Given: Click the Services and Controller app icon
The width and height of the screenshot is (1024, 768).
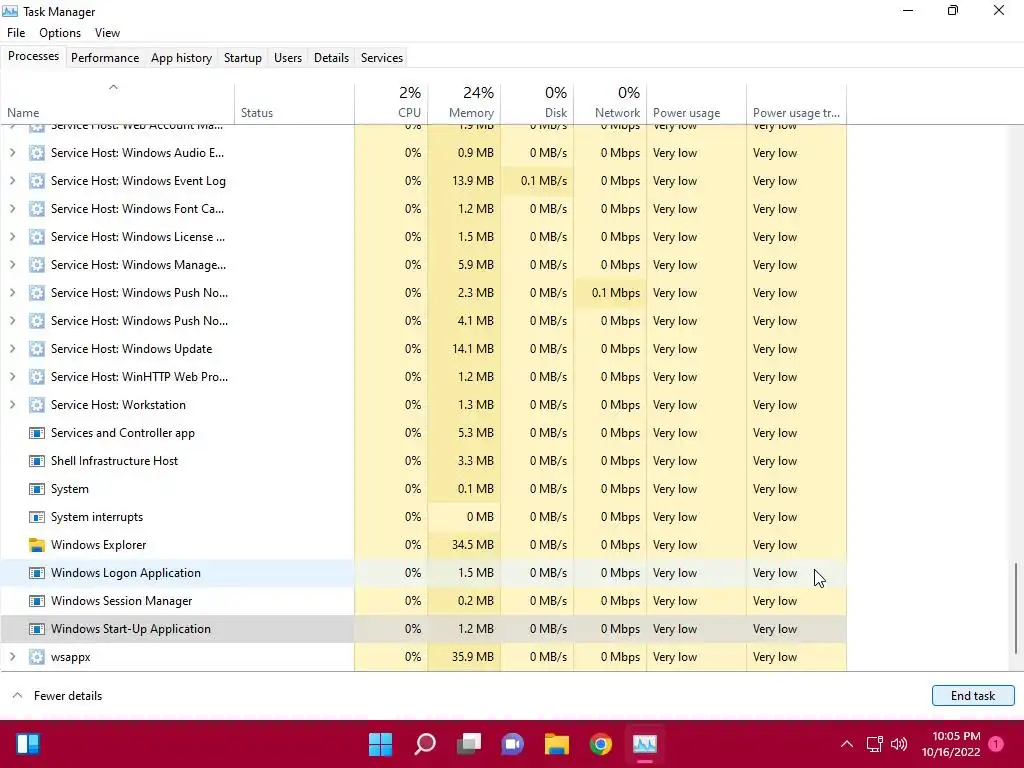Looking at the screenshot, I should pos(37,432).
